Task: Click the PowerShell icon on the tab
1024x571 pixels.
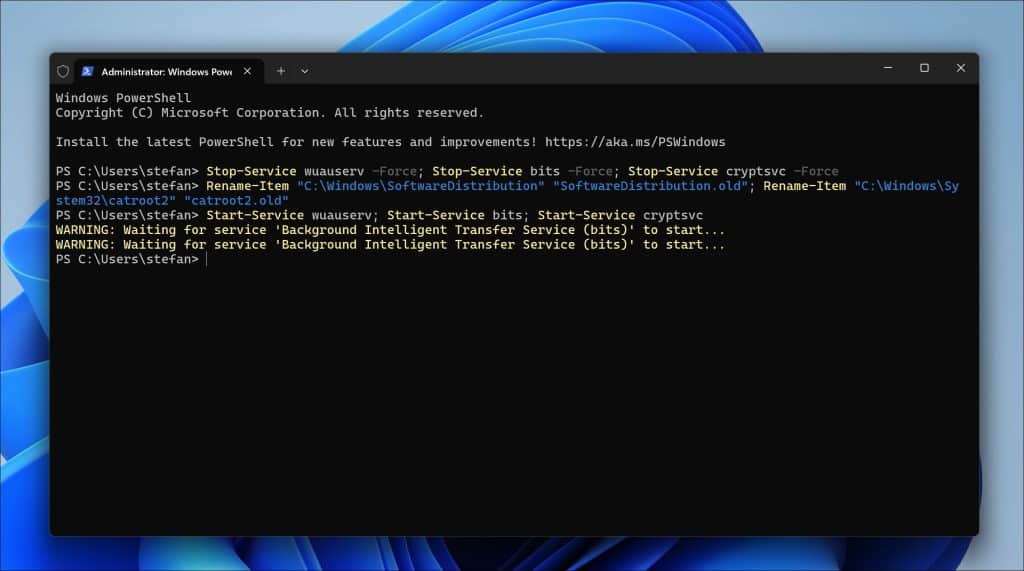Action: click(x=88, y=71)
